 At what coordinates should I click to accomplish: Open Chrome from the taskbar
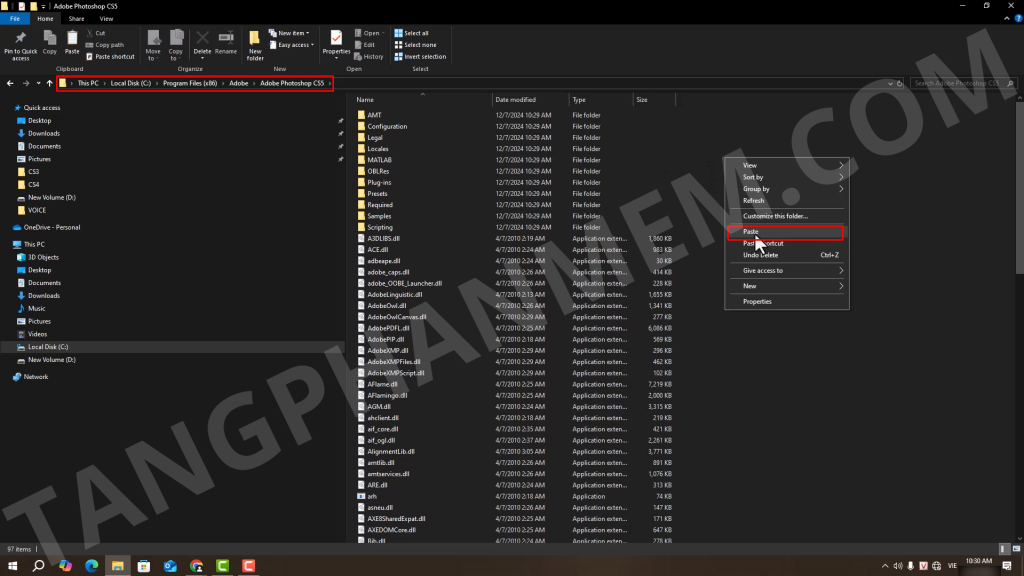(195, 566)
